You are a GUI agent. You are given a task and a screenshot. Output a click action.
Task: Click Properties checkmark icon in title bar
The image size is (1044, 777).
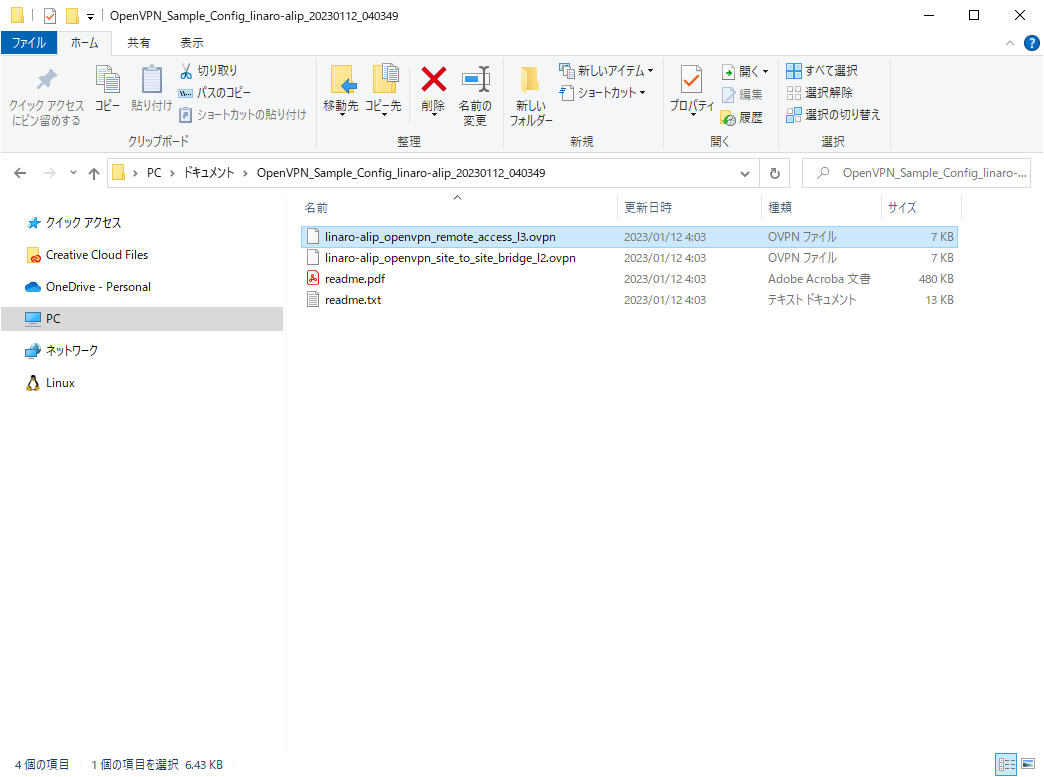(50, 15)
